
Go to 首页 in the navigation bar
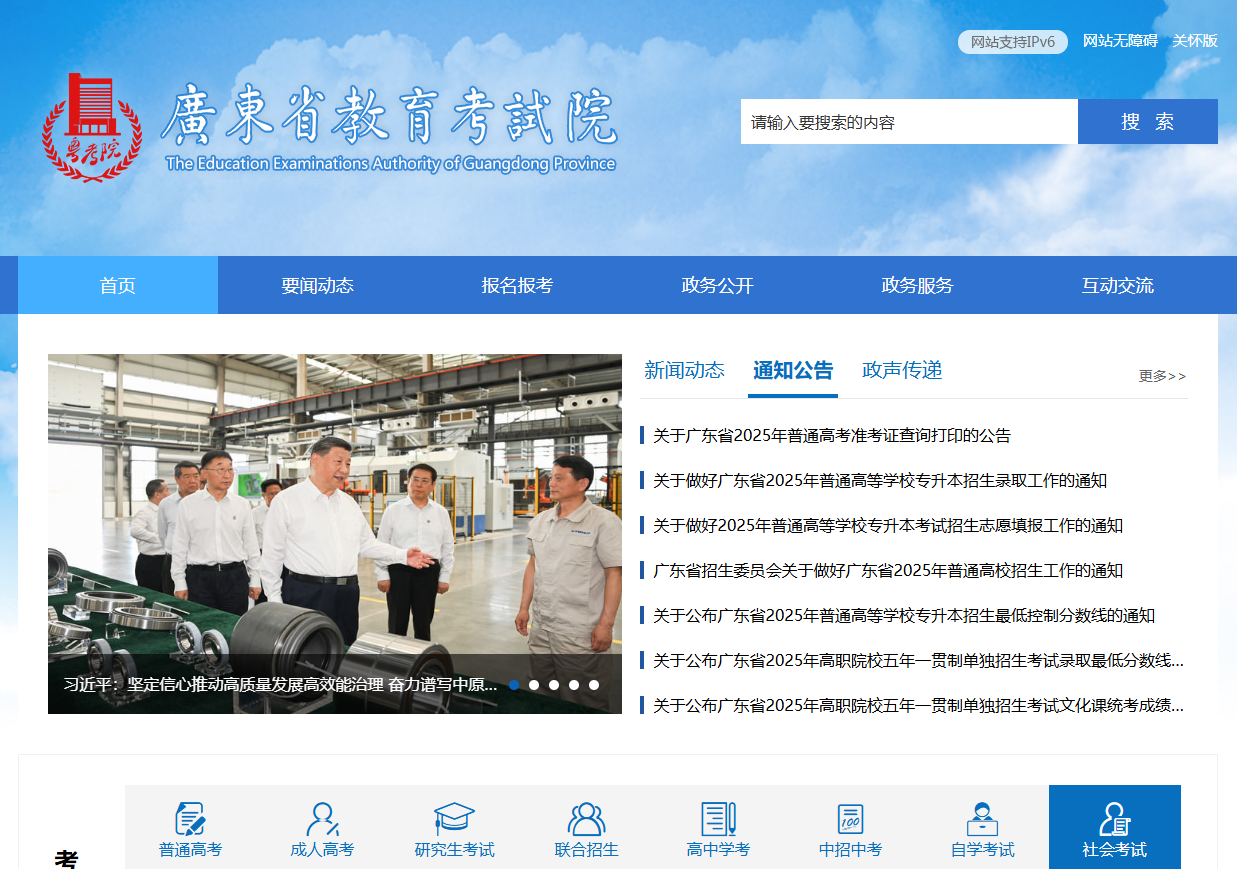coord(118,285)
